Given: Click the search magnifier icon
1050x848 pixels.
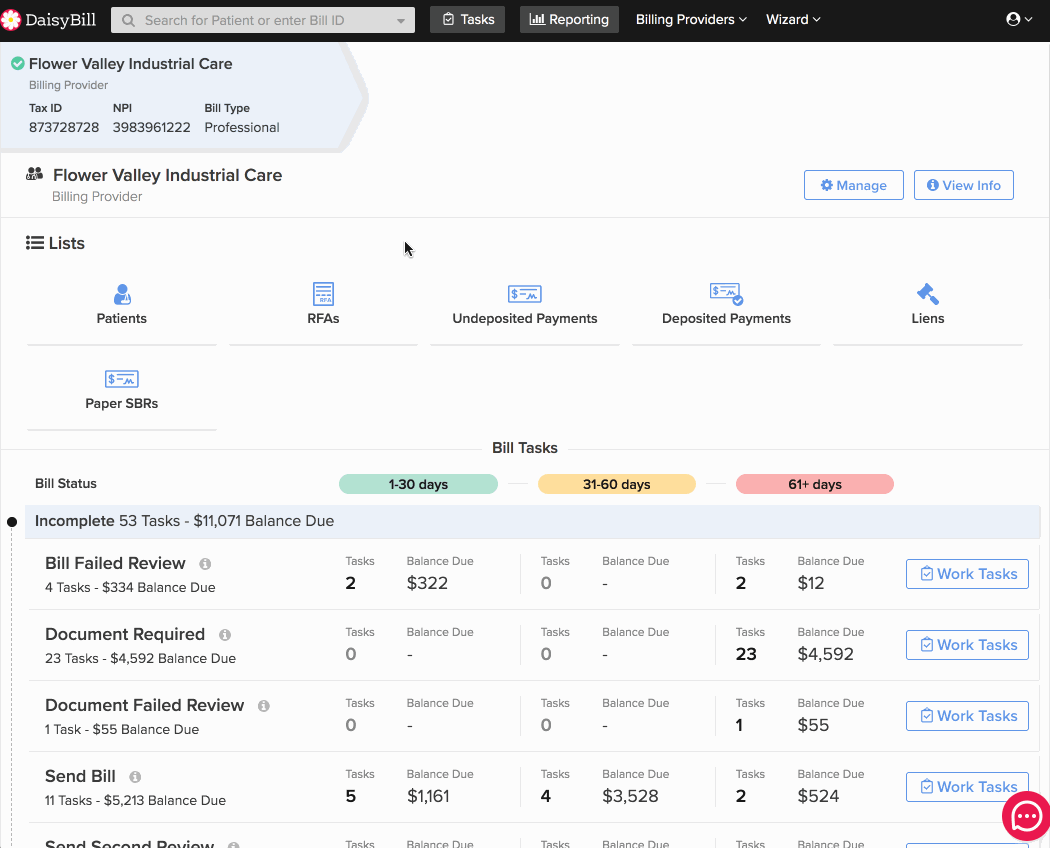Looking at the screenshot, I should (x=129, y=21).
